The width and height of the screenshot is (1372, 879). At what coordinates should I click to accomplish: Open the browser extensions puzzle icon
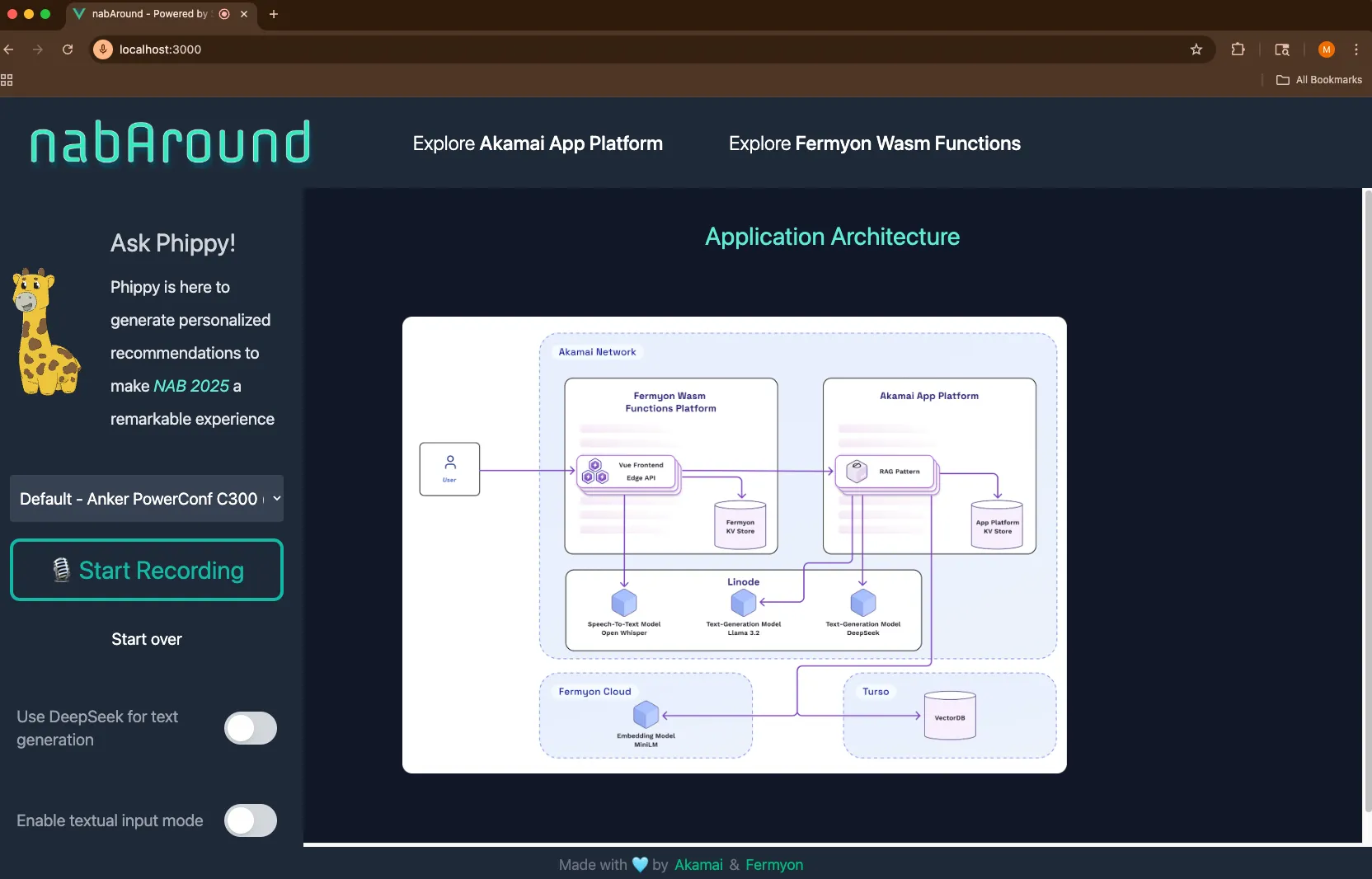tap(1238, 49)
